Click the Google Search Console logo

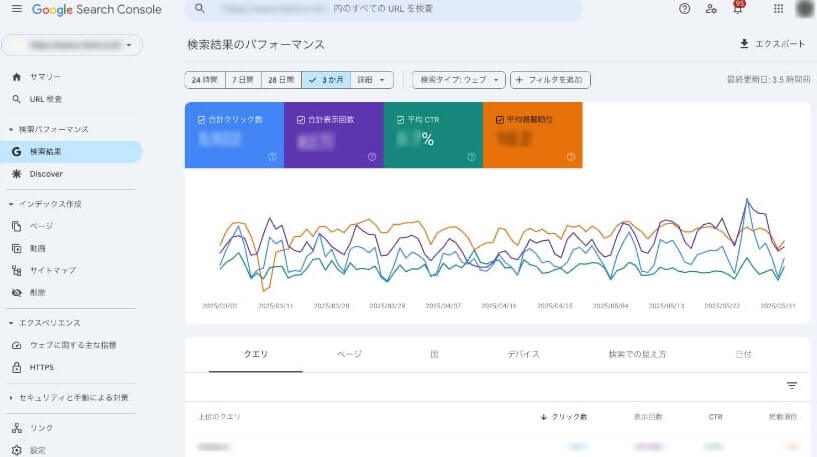click(96, 9)
